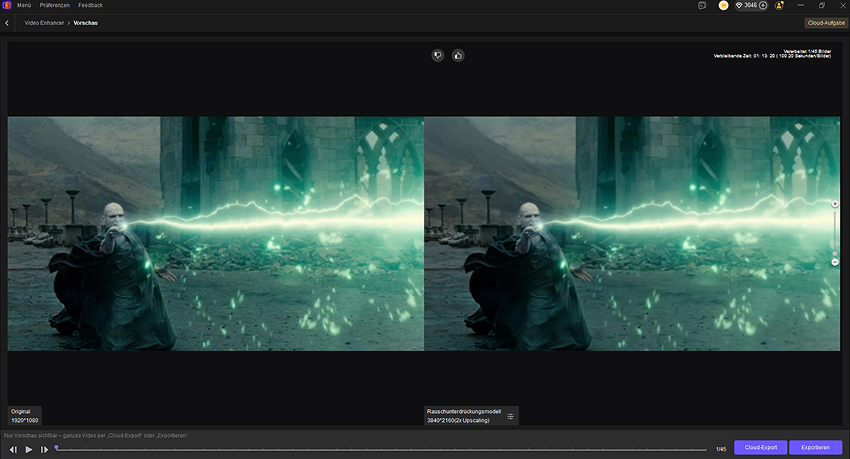Click the vertical zoom slider handle
This screenshot has width=850, height=459.
[835, 253]
